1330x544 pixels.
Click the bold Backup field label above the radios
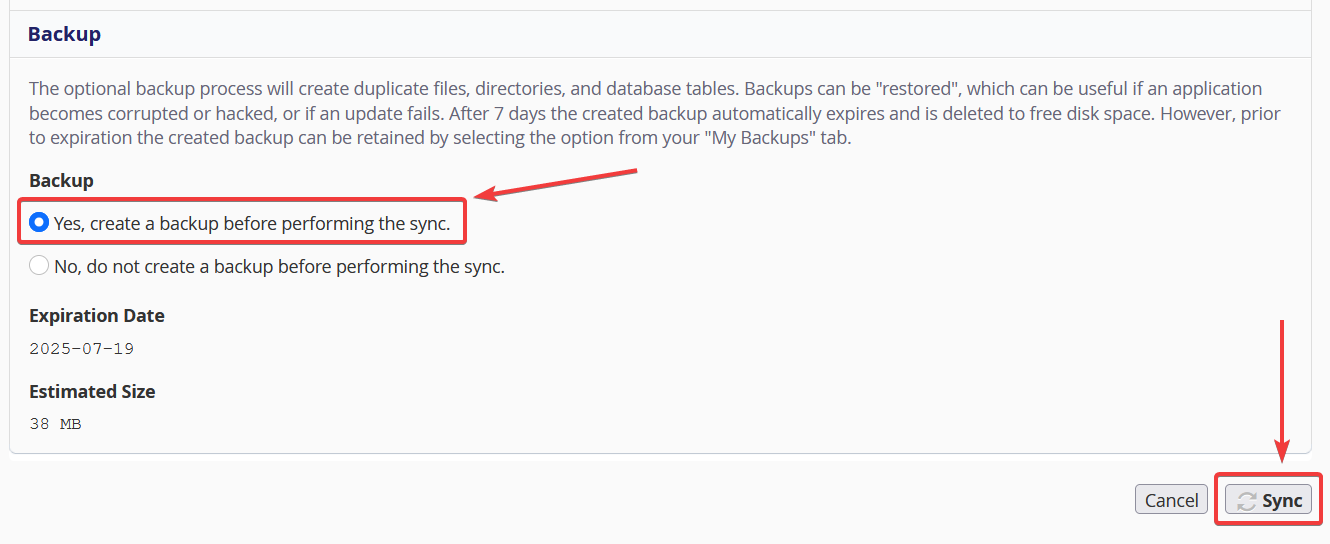pyautogui.click(x=61, y=181)
